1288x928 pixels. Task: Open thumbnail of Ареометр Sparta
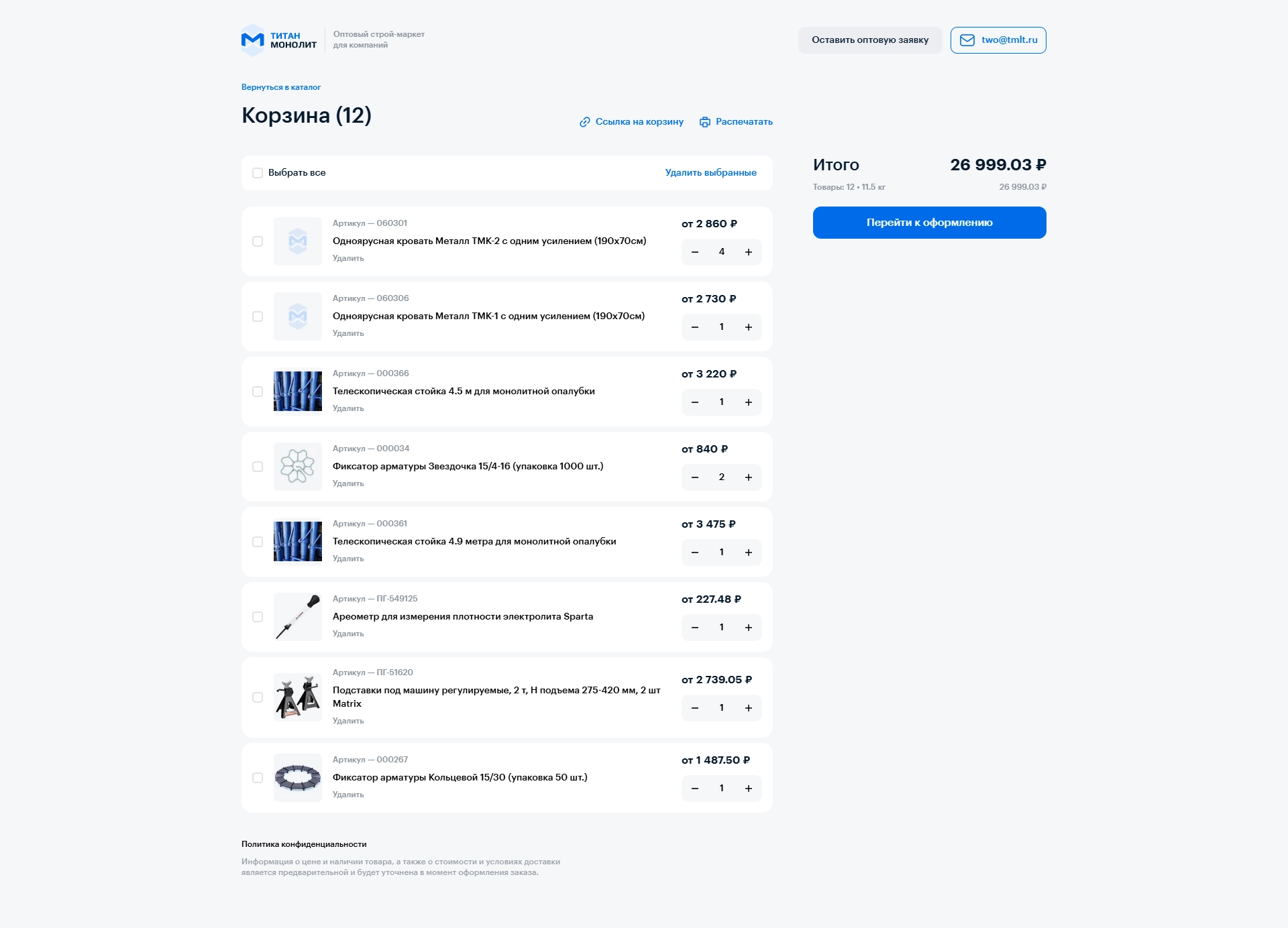pos(298,617)
